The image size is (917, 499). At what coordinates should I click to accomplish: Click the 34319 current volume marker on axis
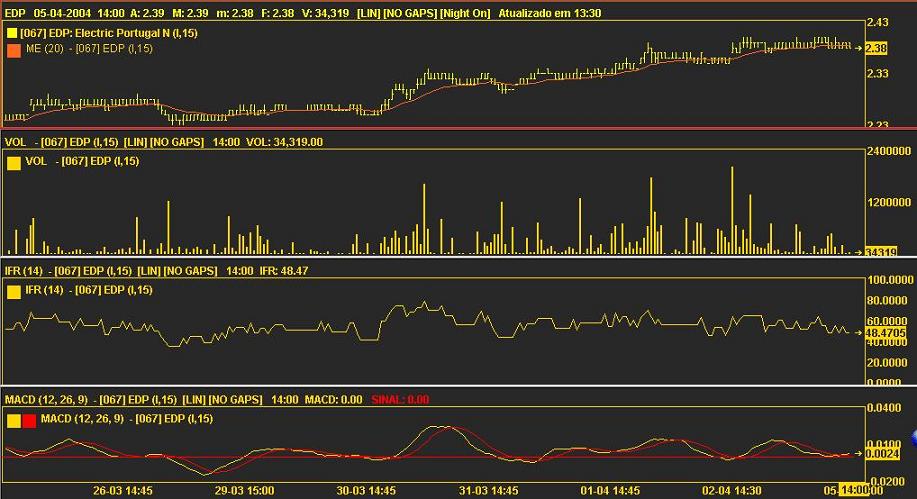click(881, 252)
